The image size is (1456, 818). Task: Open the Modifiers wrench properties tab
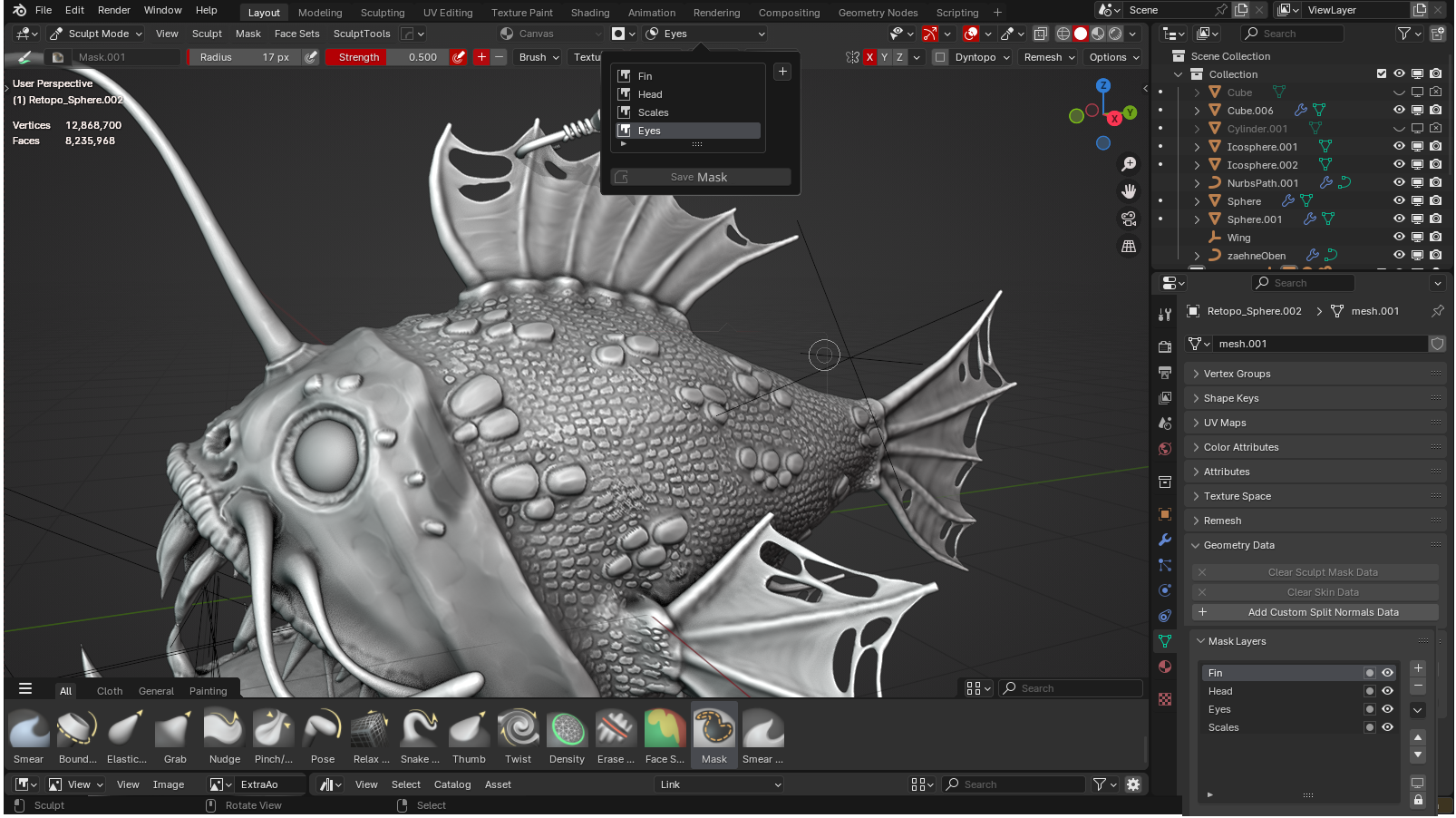1165,540
